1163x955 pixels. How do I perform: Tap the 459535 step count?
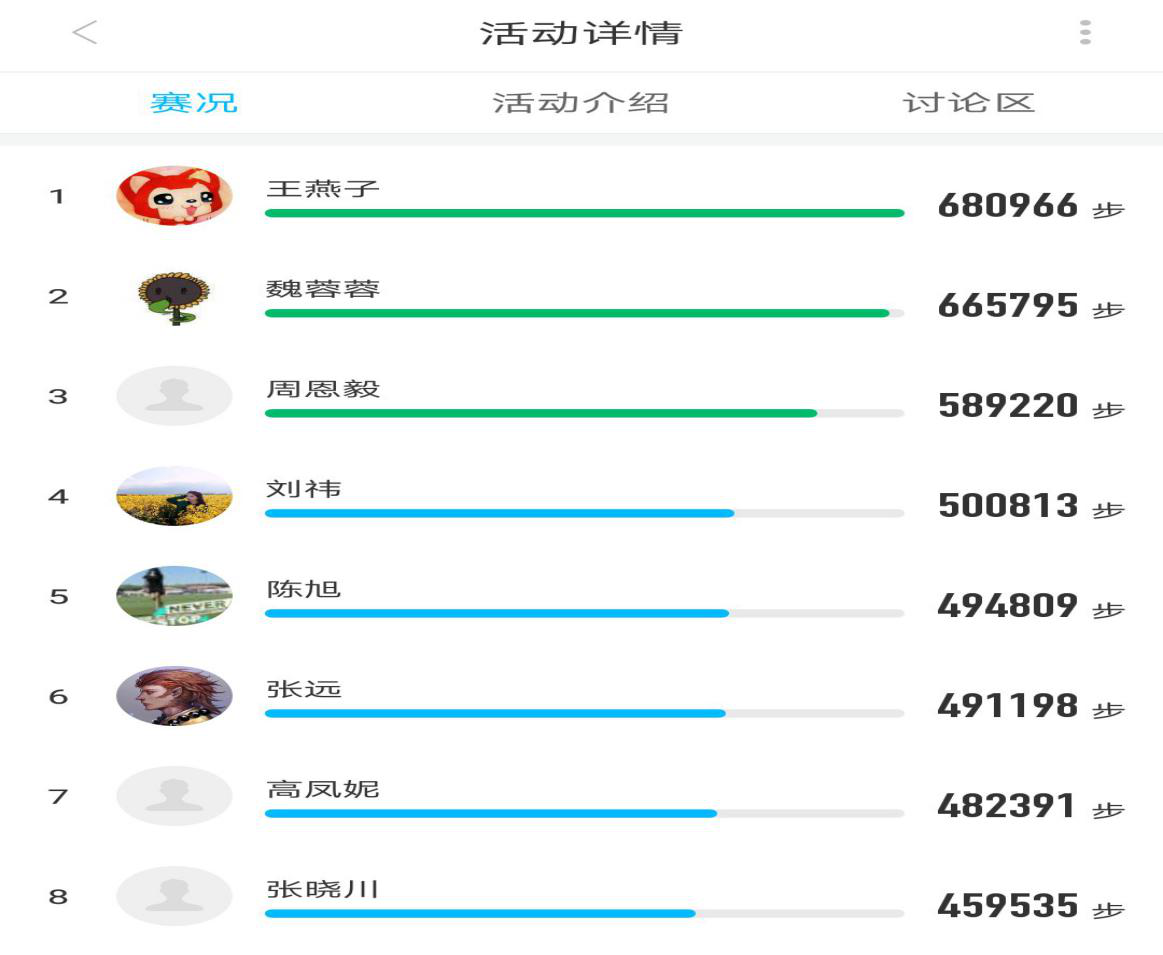1007,906
